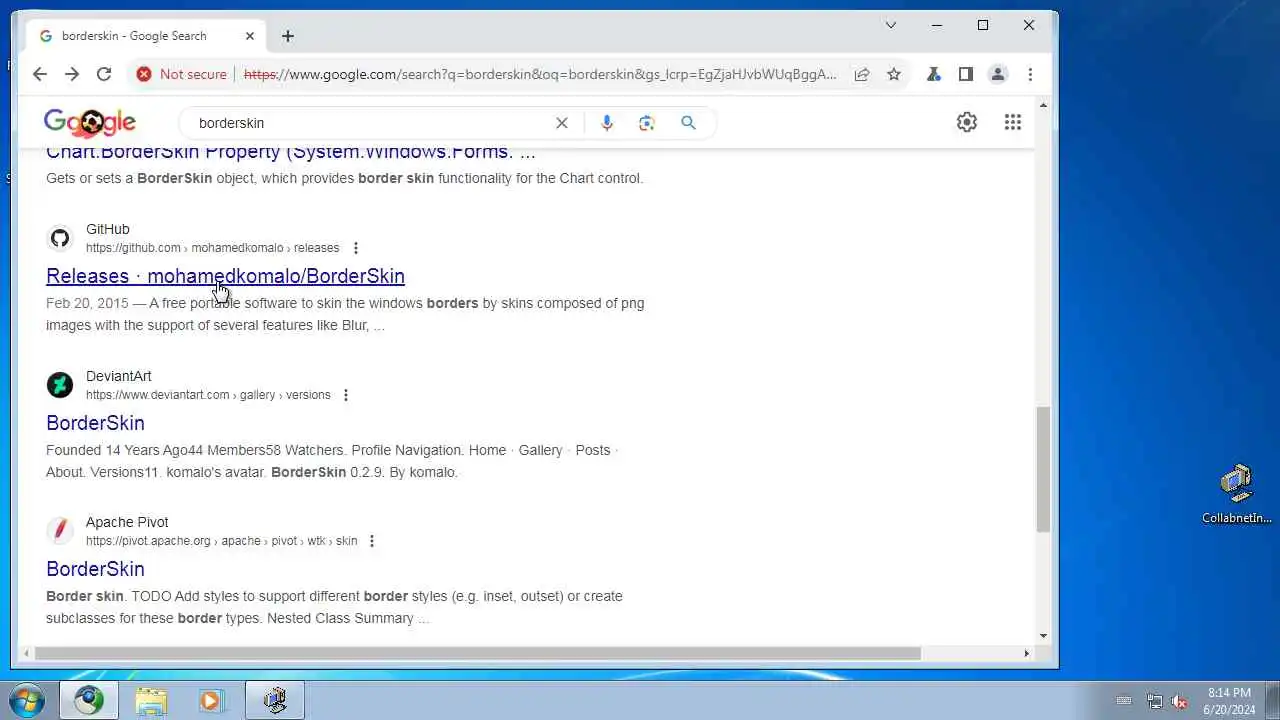Click the DeviantArt site name text
This screenshot has width=1280, height=720.
[119, 376]
